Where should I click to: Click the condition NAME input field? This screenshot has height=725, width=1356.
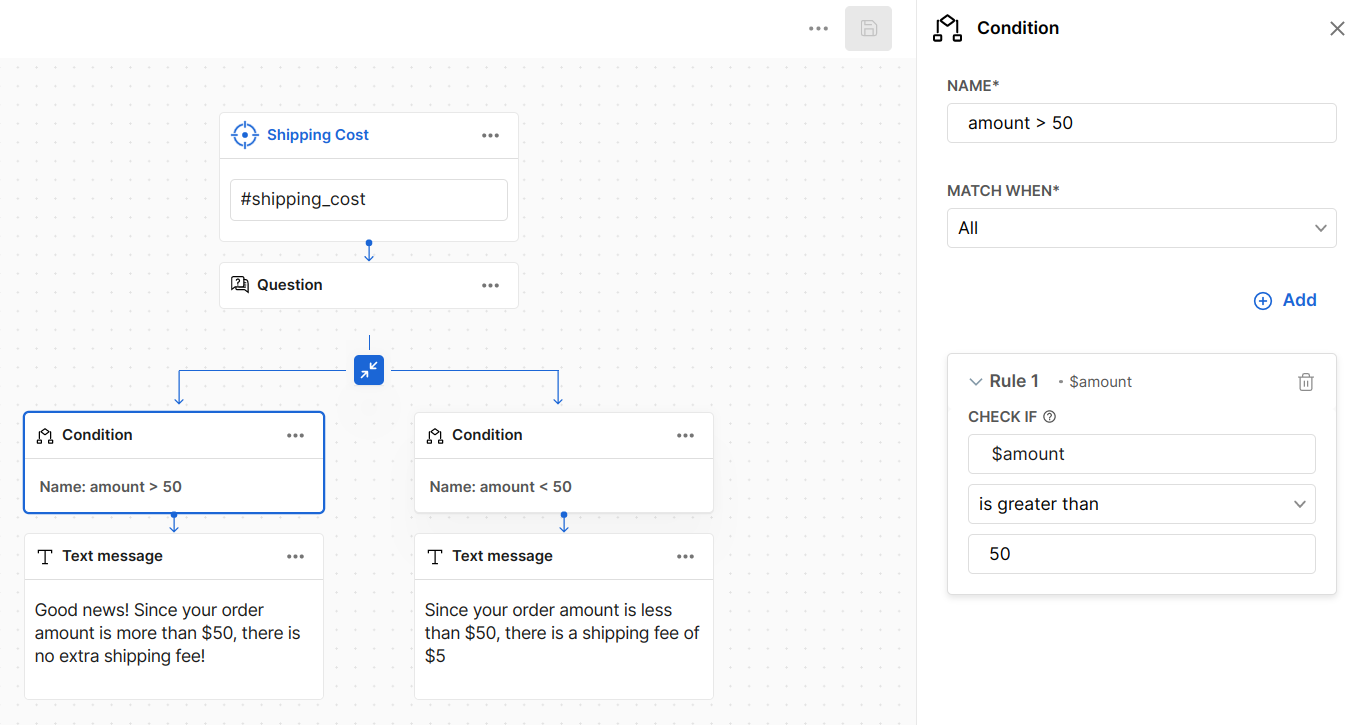(x=1141, y=123)
